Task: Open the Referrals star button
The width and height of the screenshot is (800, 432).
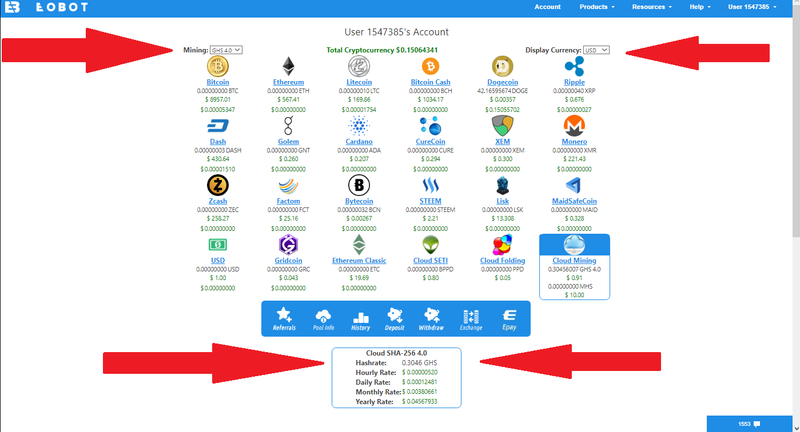Action: (284, 319)
